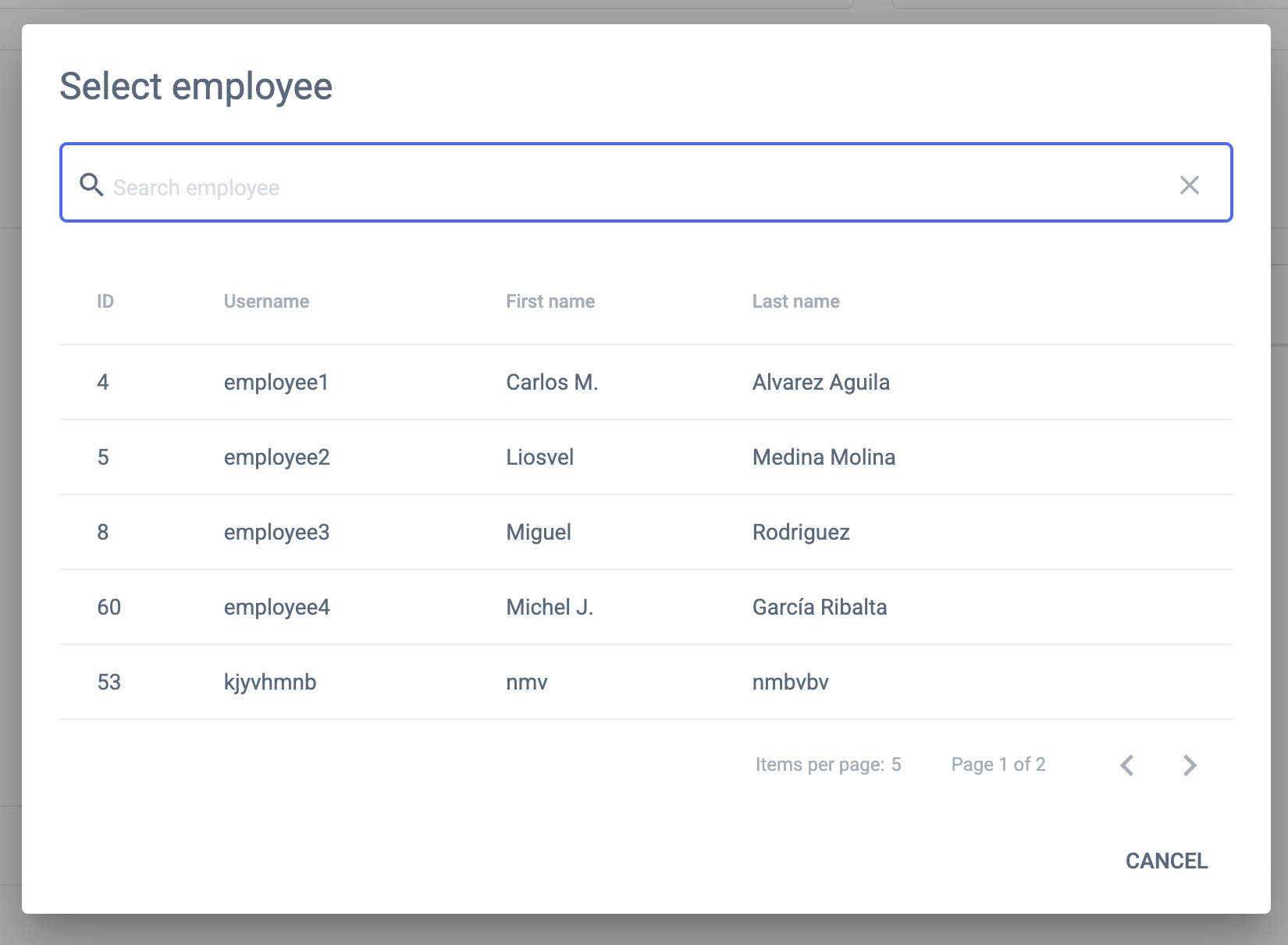Click the ID column header

click(105, 301)
